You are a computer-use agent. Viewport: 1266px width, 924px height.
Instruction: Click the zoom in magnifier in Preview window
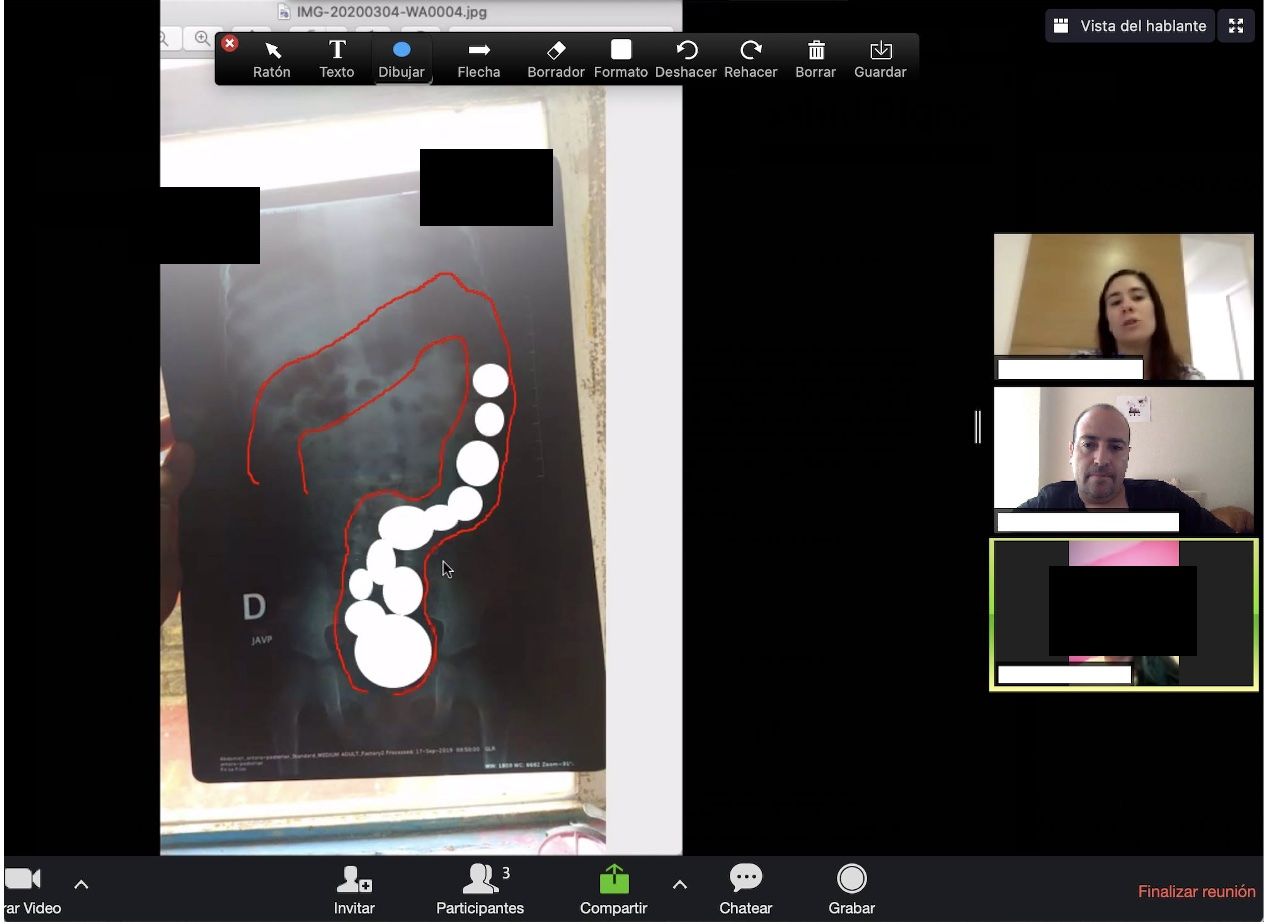point(203,39)
